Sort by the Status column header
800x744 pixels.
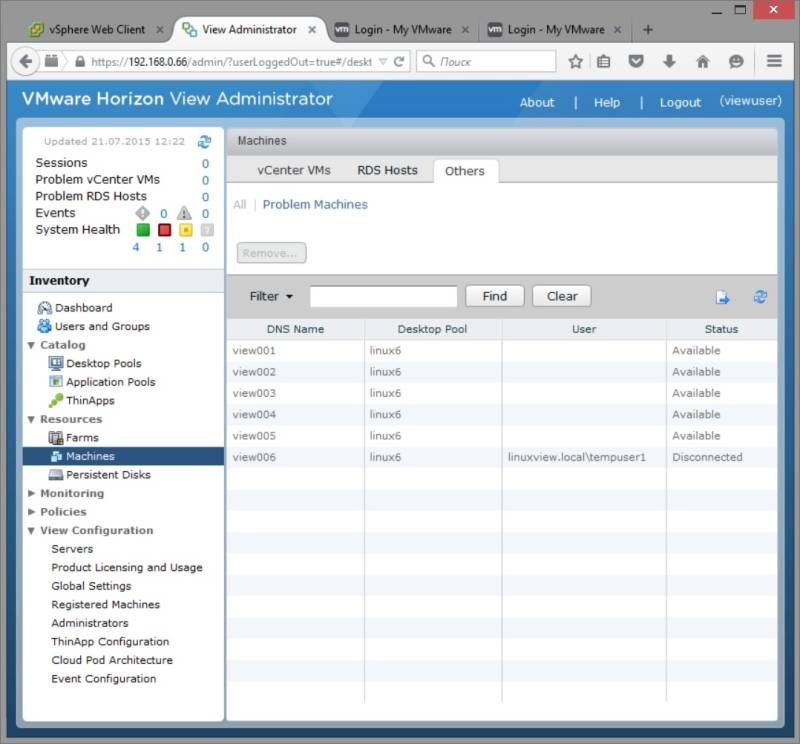point(721,330)
